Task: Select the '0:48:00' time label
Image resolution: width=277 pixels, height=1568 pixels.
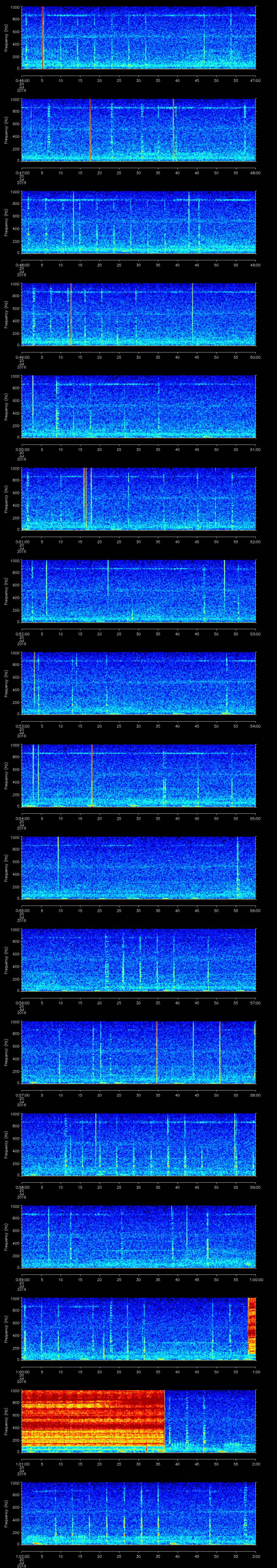Action: pos(22,265)
